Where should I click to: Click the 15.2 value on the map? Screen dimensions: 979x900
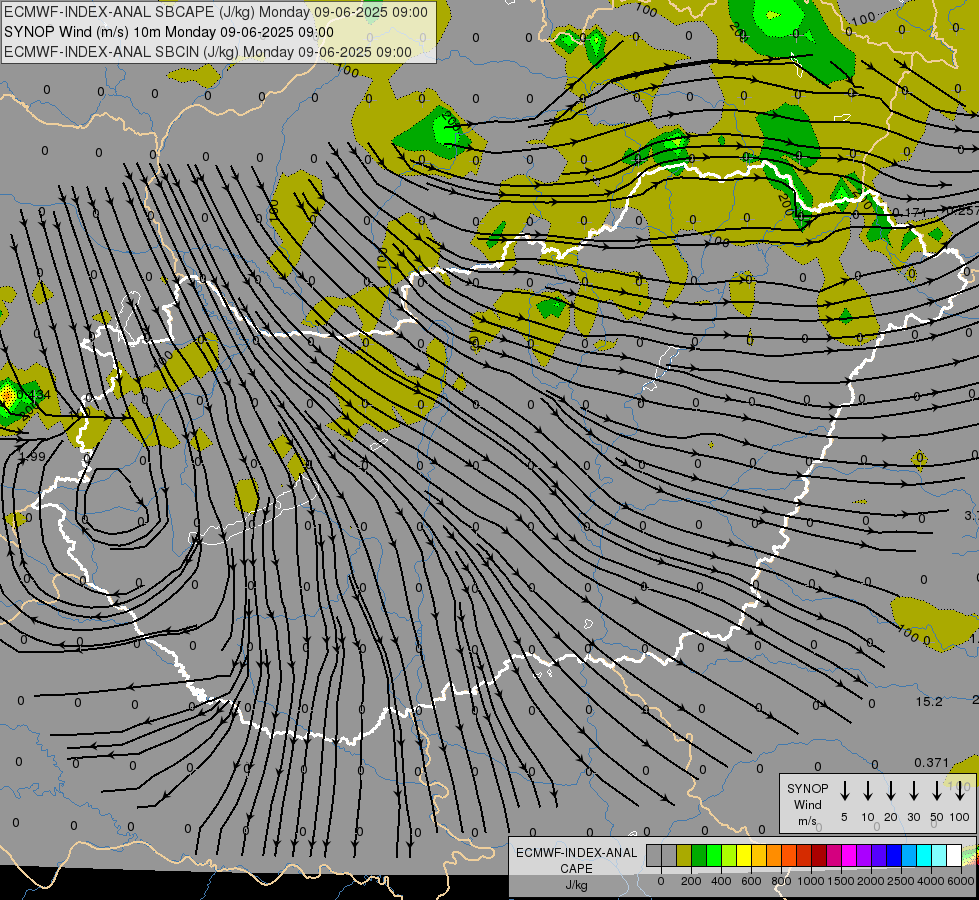929,702
